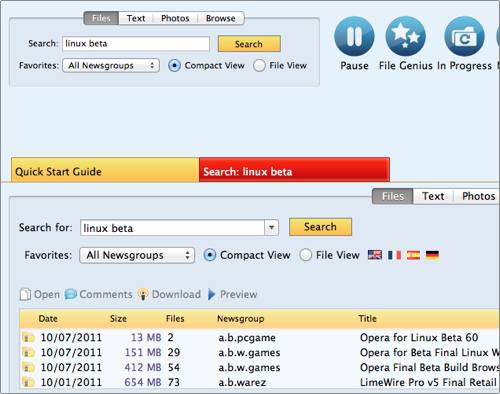Viewport: 500px width, 394px height.
Task: Expand the Search for history dropdown arrow
Action: [271, 228]
